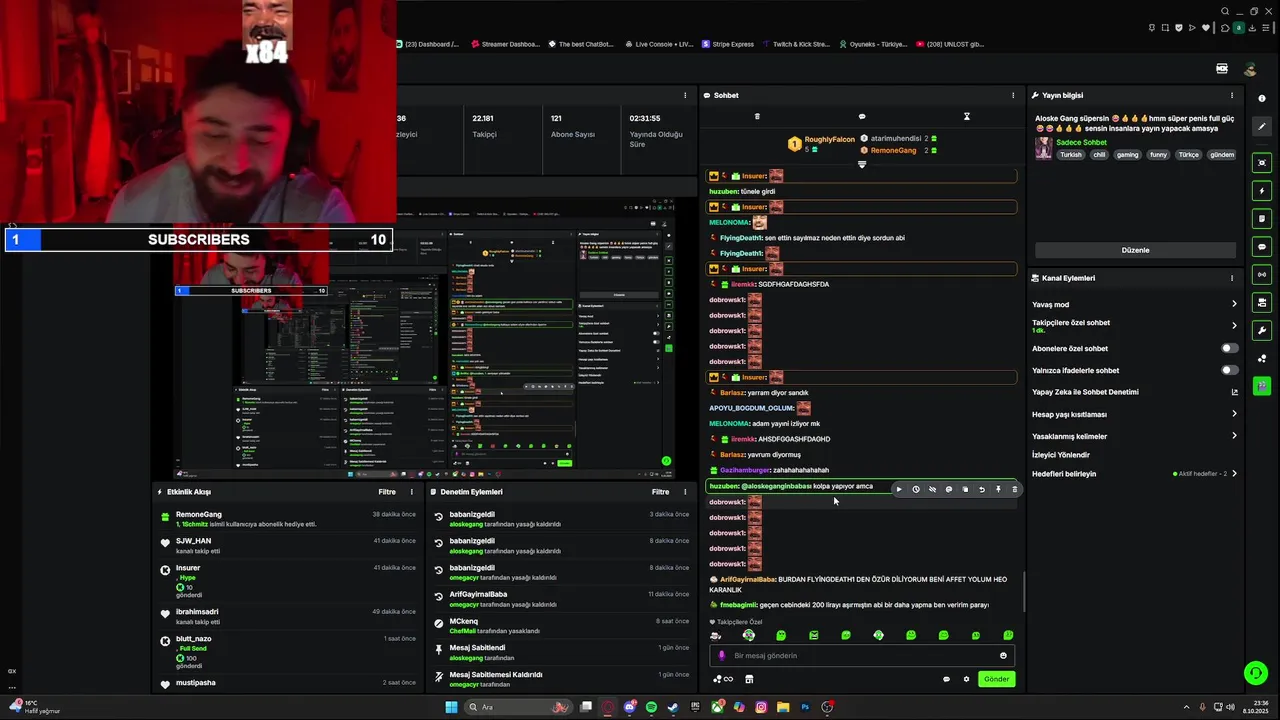Pin the hovered huzuben message

click(x=998, y=489)
